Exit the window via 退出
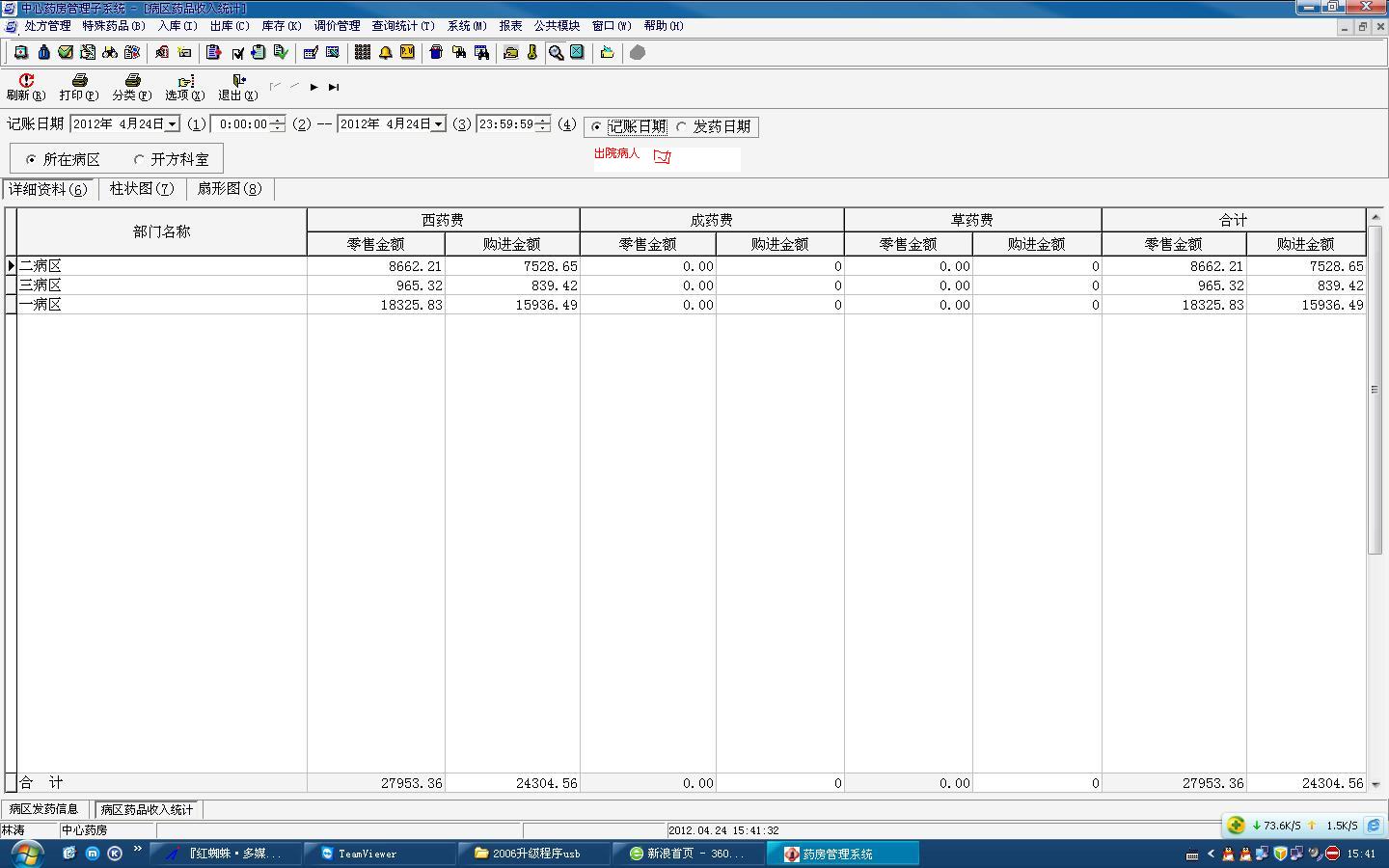This screenshot has width=1389, height=868. pyautogui.click(x=238, y=88)
